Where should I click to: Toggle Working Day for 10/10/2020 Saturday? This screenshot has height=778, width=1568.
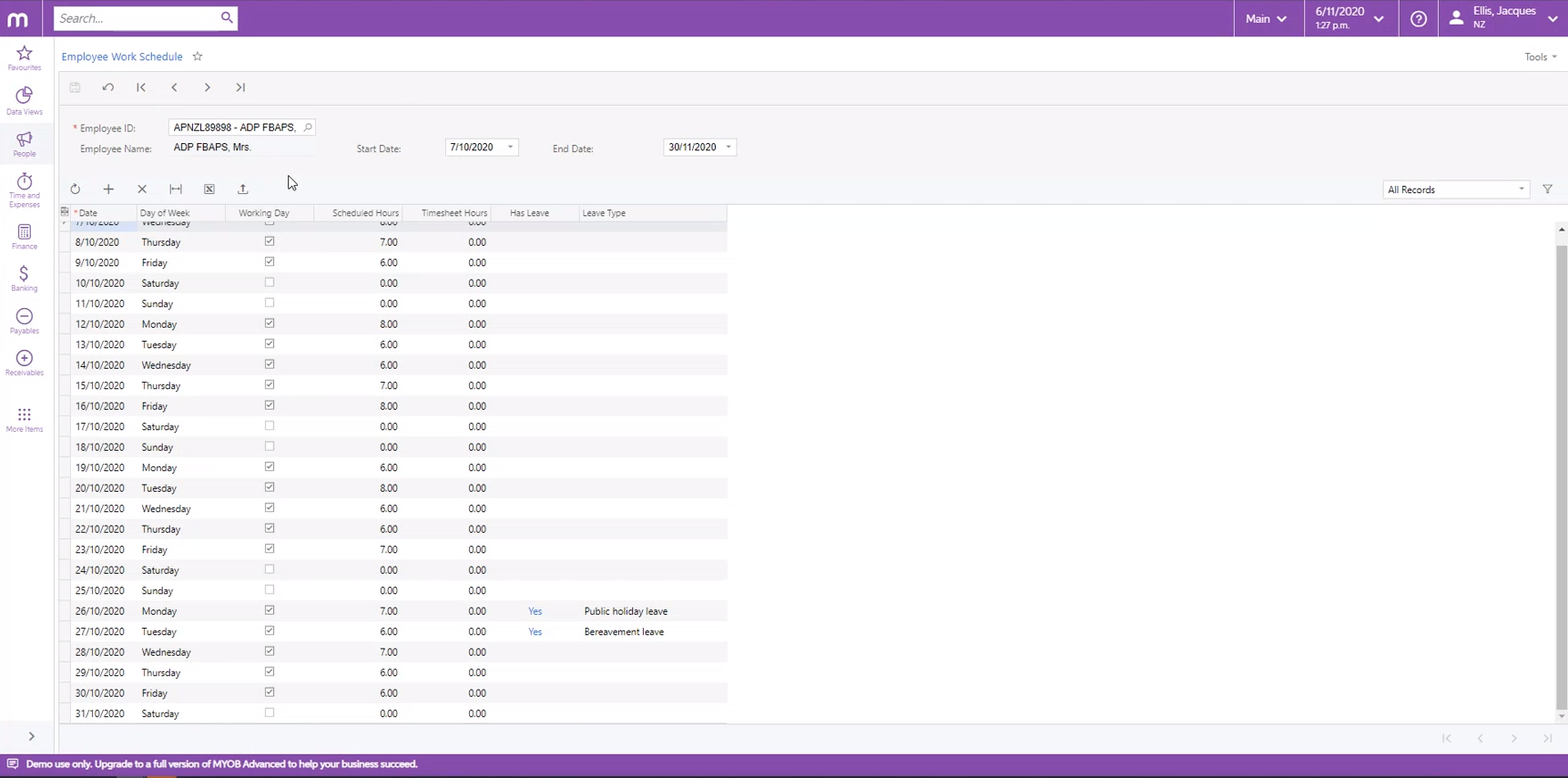tap(270, 282)
